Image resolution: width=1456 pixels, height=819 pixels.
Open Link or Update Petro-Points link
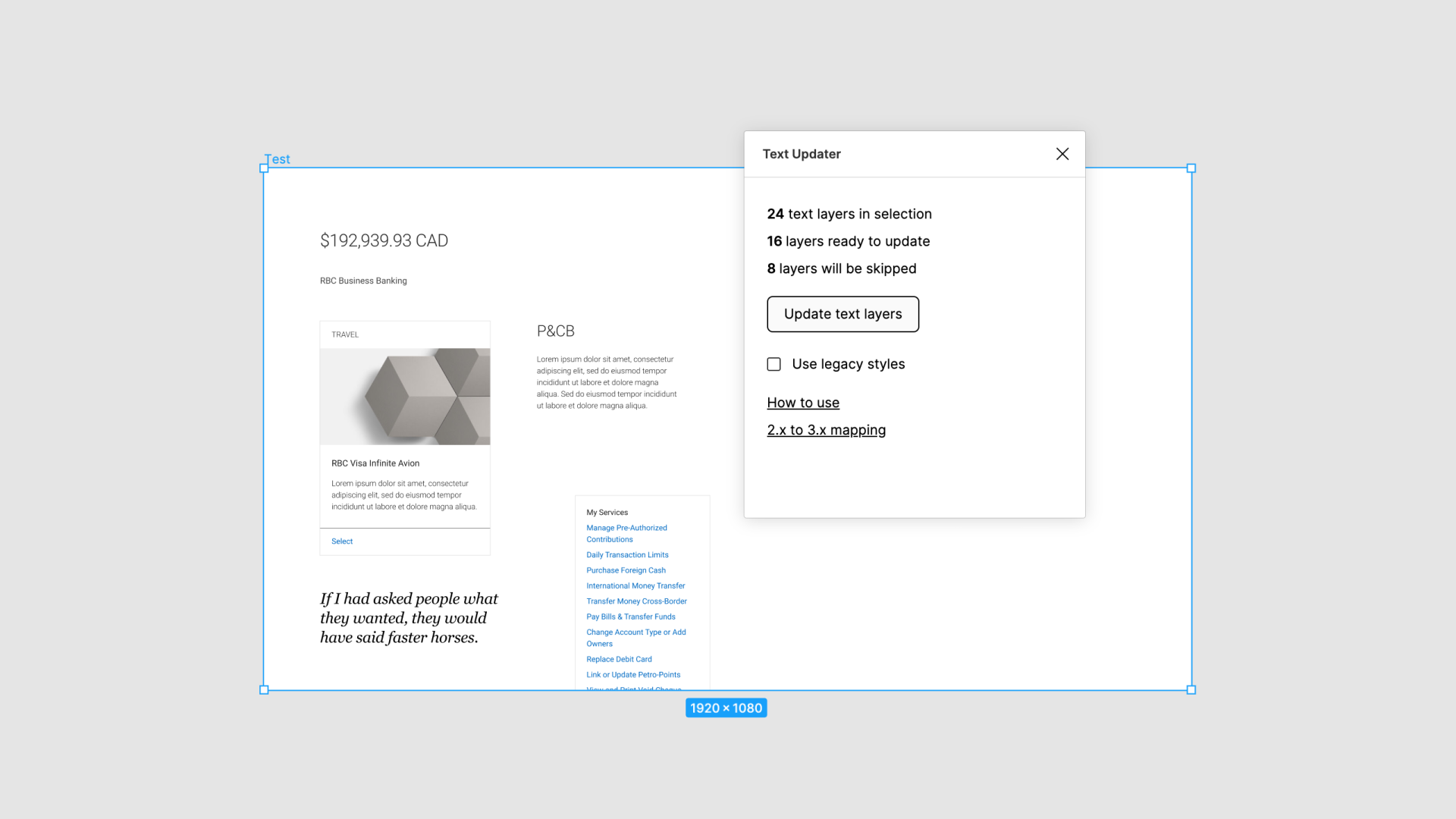point(633,675)
